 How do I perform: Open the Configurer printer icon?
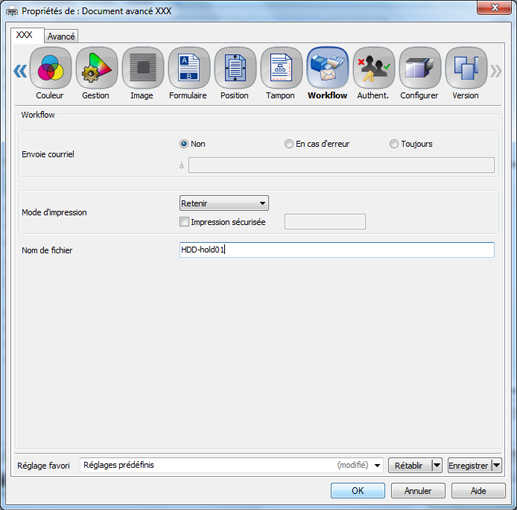(420, 68)
